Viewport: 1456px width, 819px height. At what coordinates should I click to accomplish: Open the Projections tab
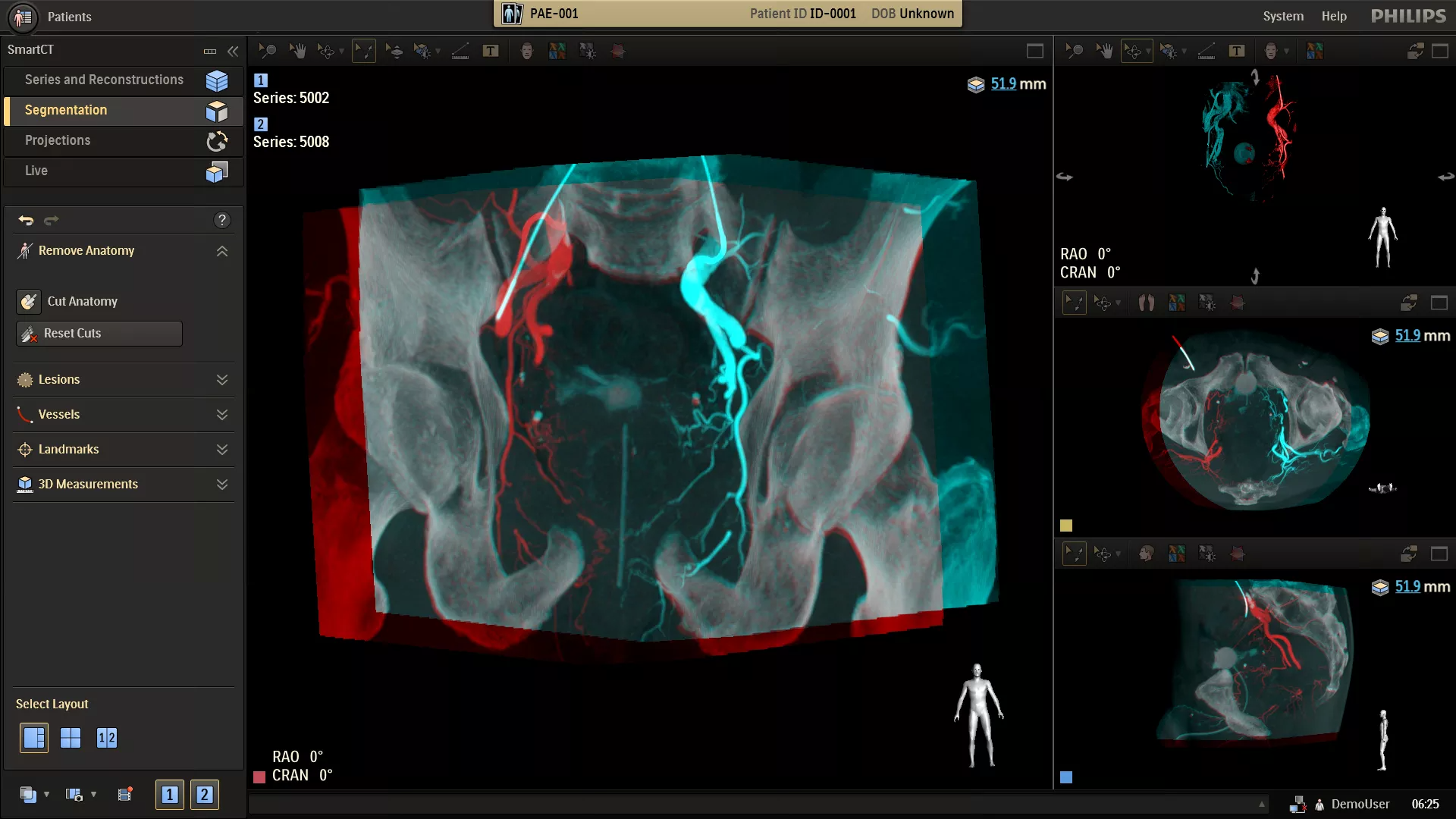point(58,140)
